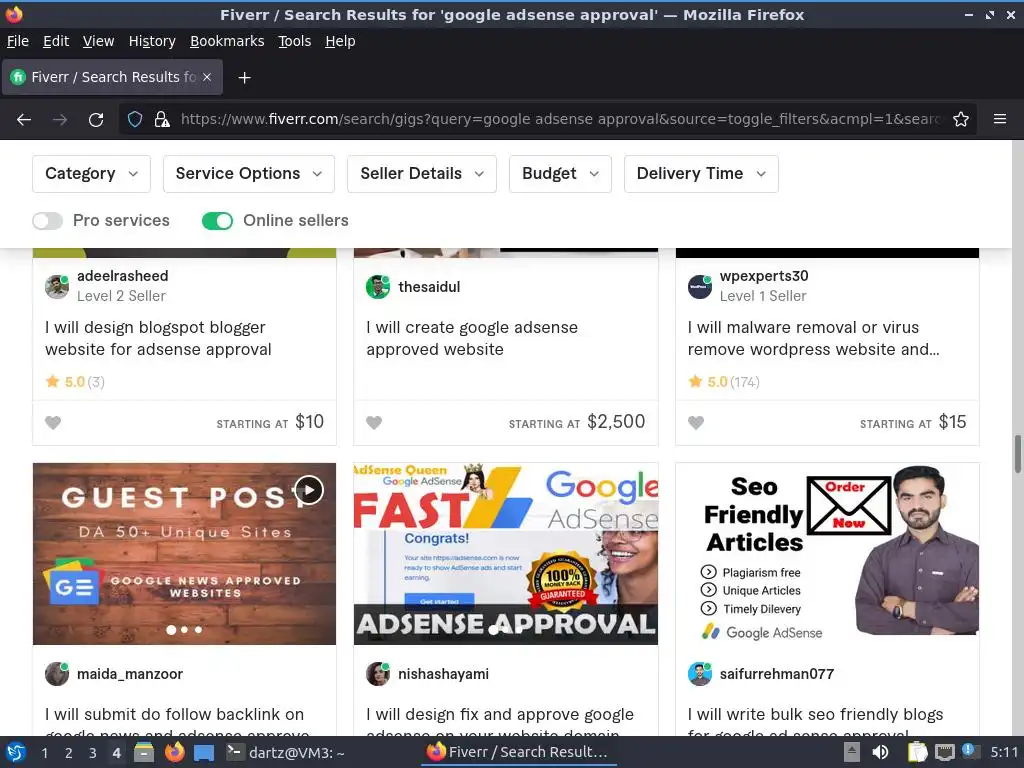Play the Guest Post gig video
The image size is (1024, 768).
(309, 490)
